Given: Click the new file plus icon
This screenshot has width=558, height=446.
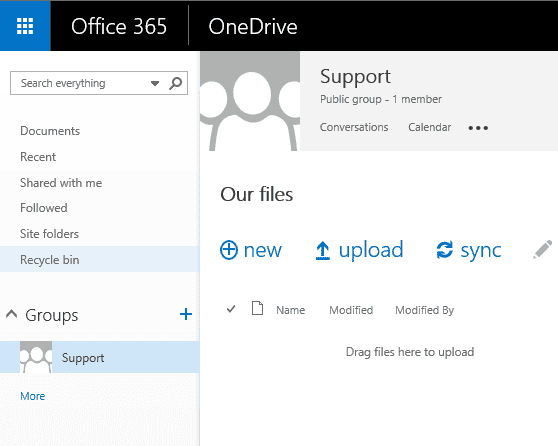Looking at the screenshot, I should point(228,250).
